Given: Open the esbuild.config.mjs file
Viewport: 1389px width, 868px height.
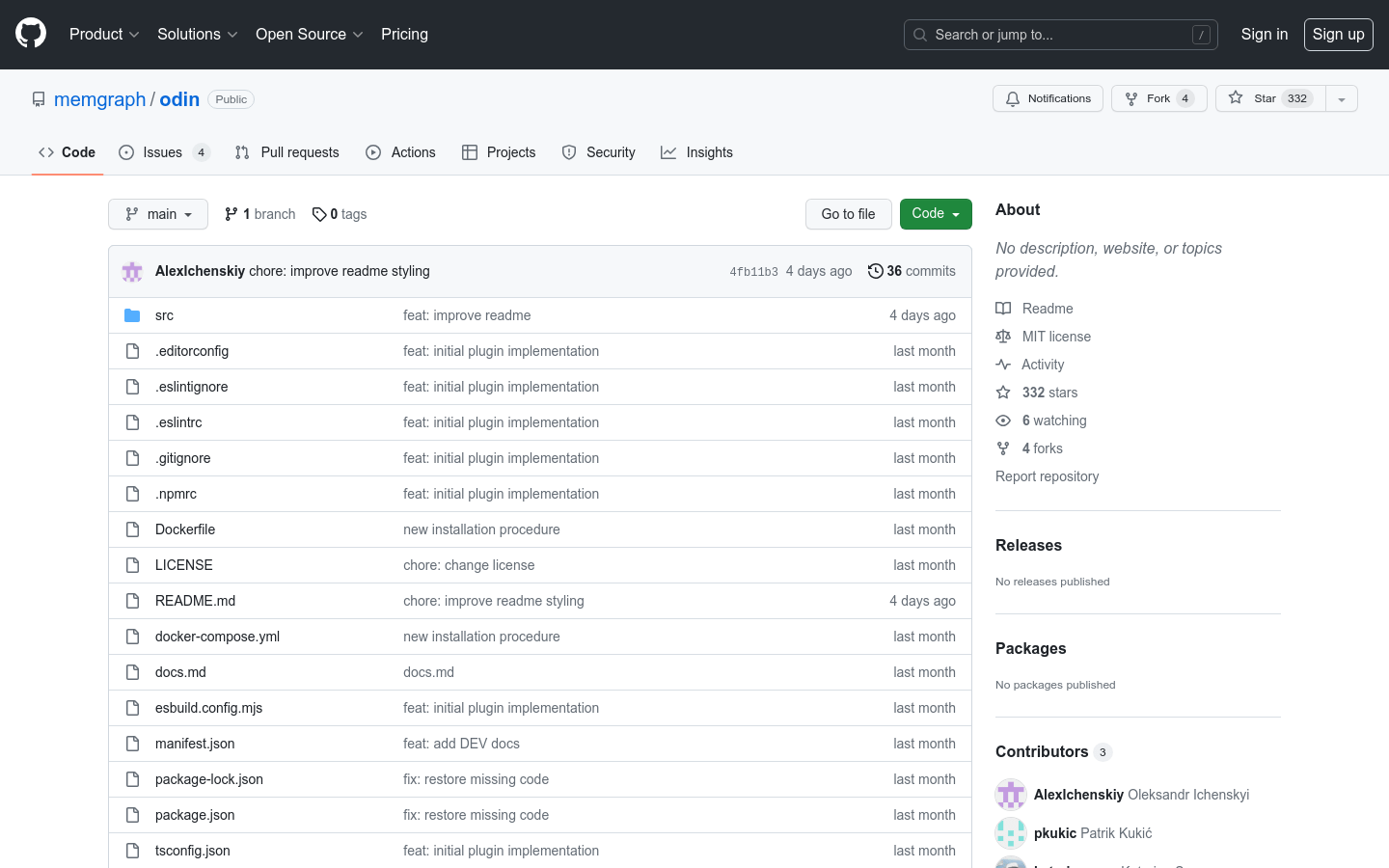Looking at the screenshot, I should 208,708.
